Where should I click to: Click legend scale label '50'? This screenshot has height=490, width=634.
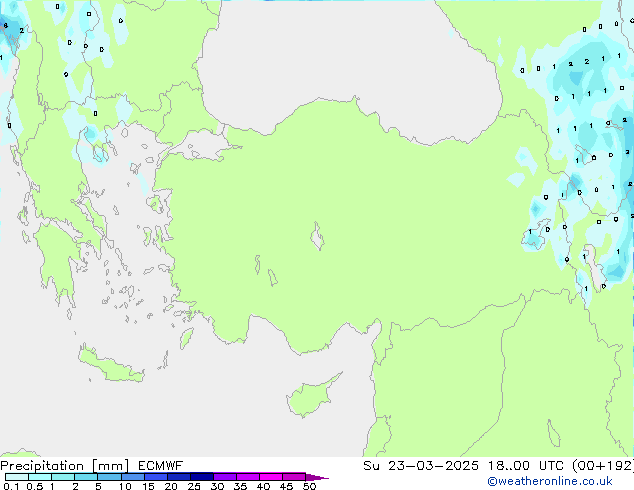309,486
